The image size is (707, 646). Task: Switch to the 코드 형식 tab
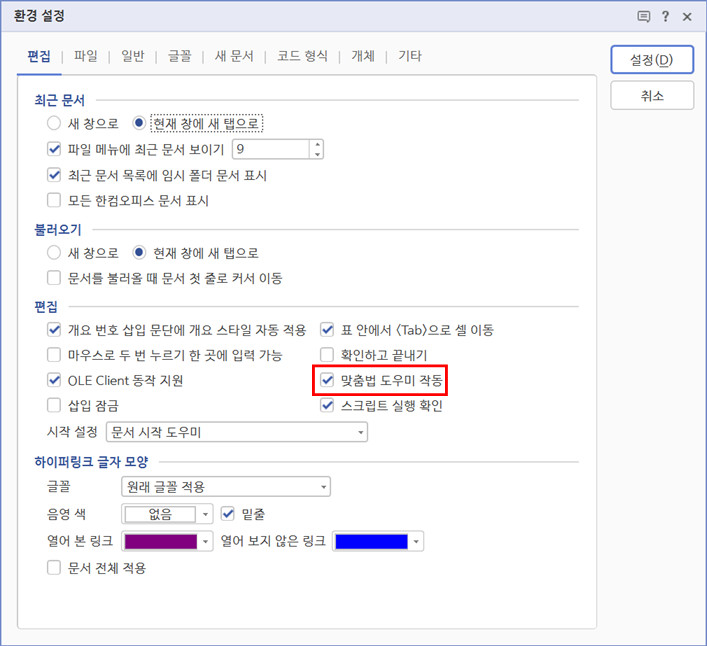click(302, 56)
